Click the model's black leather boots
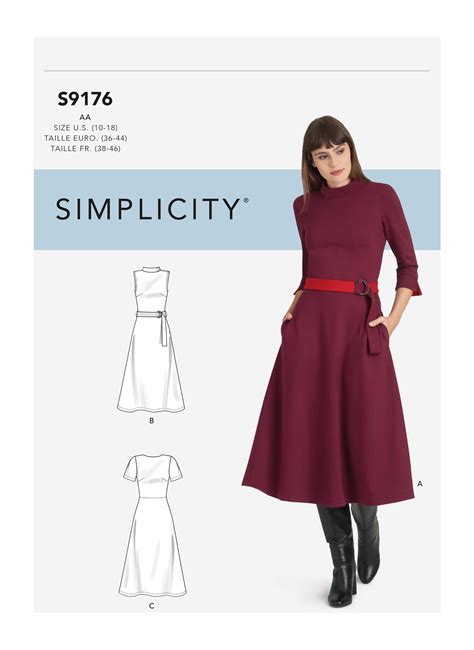Viewport: 474px width, 650px height. [349, 553]
